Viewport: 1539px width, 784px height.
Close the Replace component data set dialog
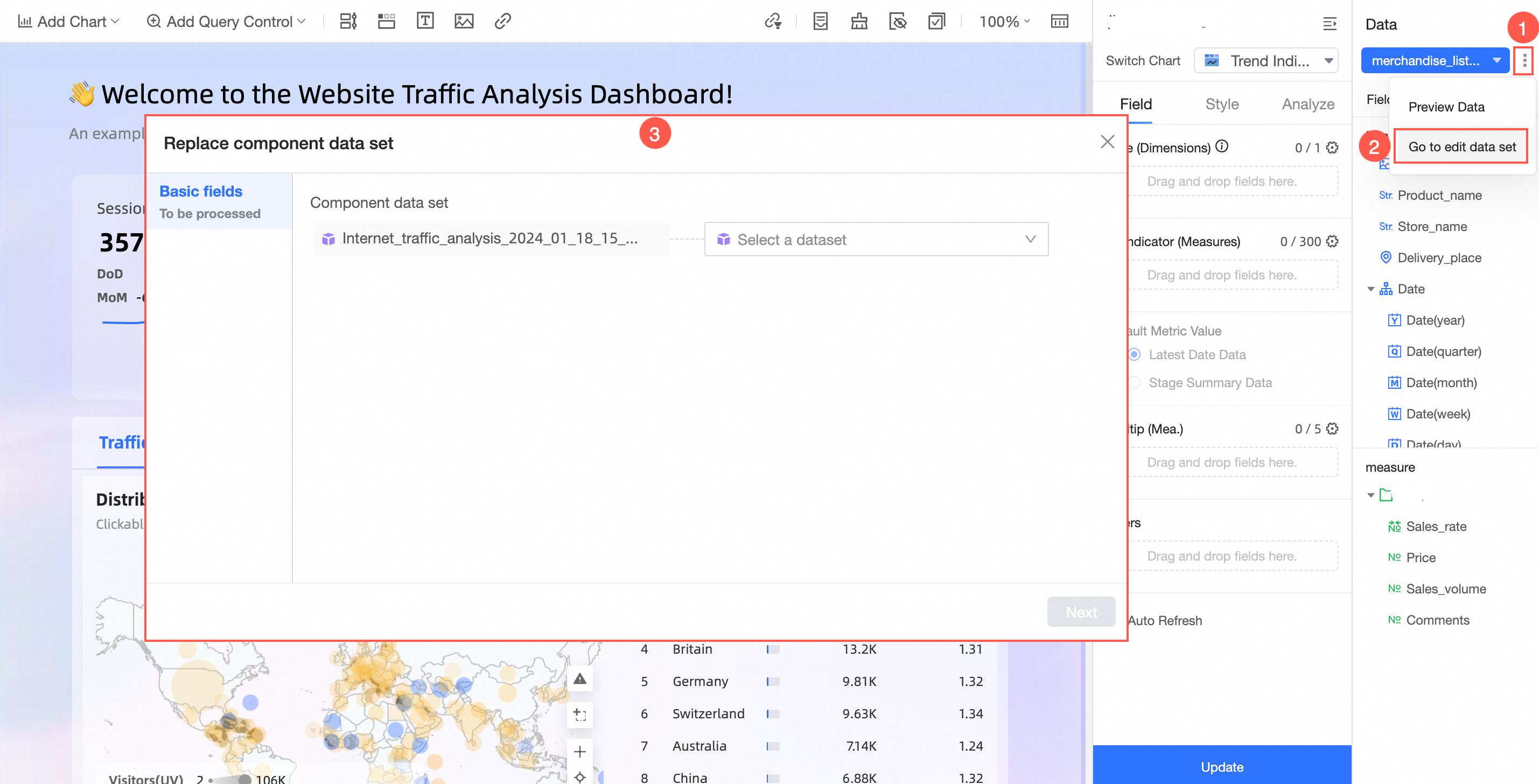(1107, 142)
